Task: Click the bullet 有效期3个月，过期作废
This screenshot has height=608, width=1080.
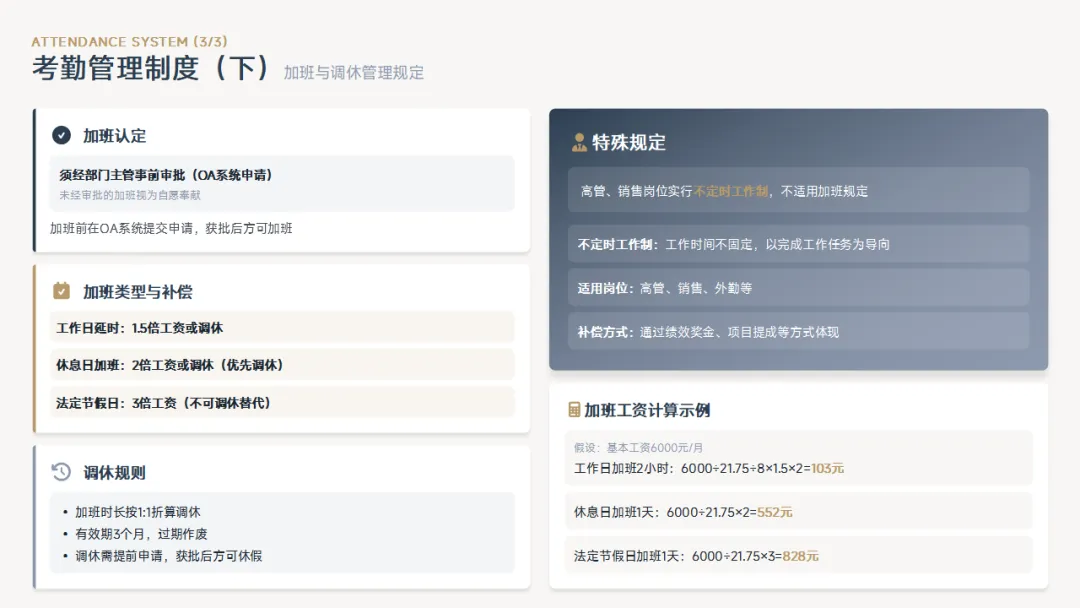Action: coord(141,534)
